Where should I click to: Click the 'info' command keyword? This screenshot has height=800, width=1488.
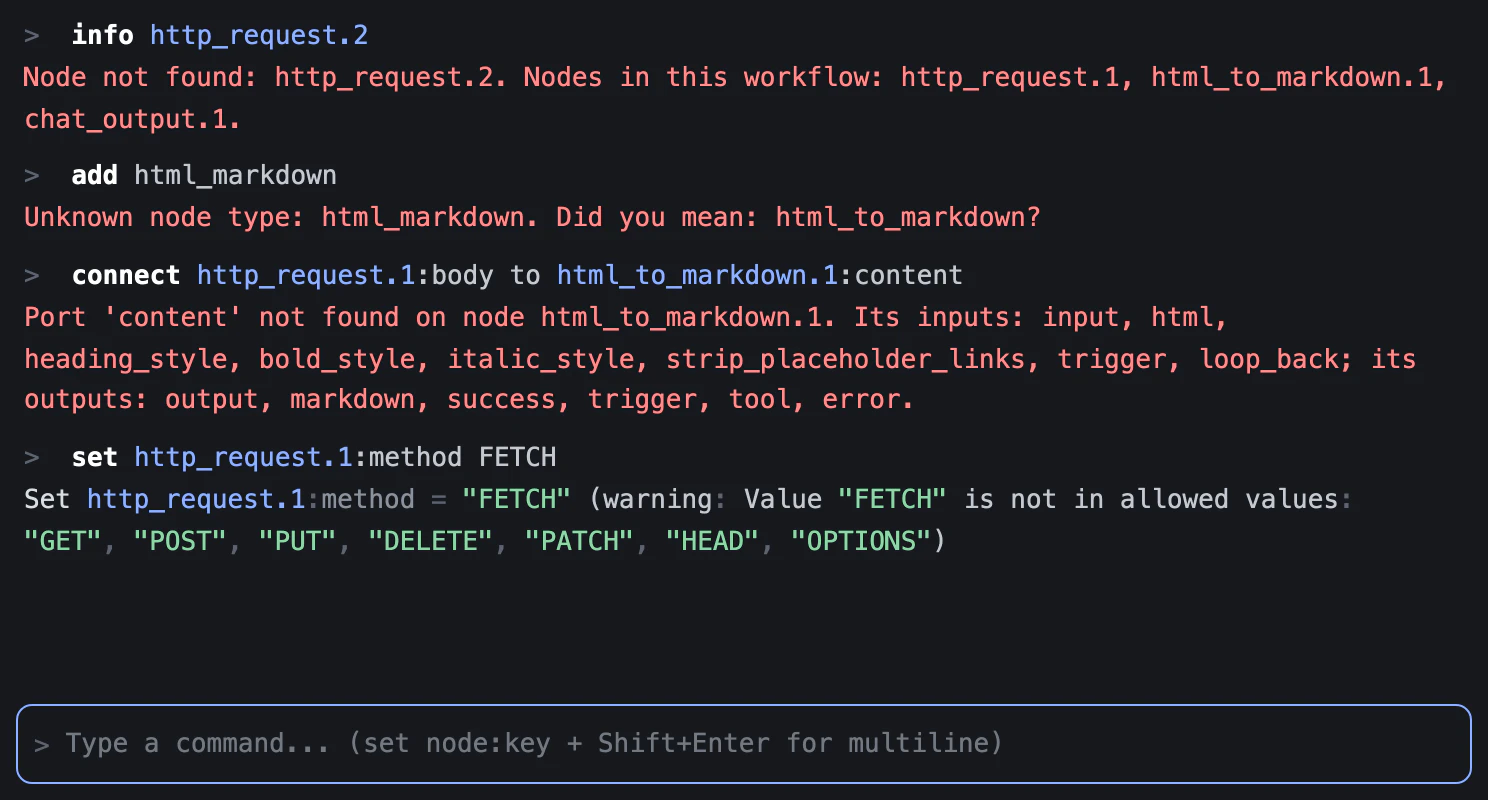click(x=102, y=36)
